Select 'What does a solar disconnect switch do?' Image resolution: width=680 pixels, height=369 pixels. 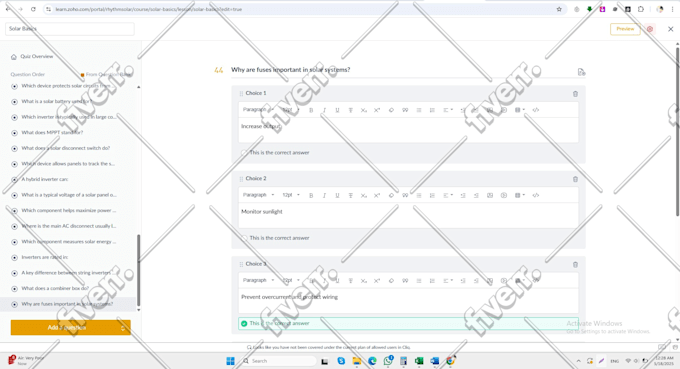[x=65, y=148]
